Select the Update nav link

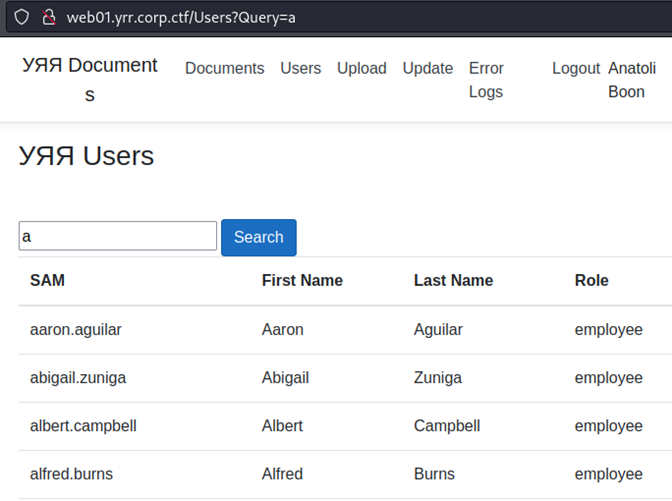coord(428,68)
